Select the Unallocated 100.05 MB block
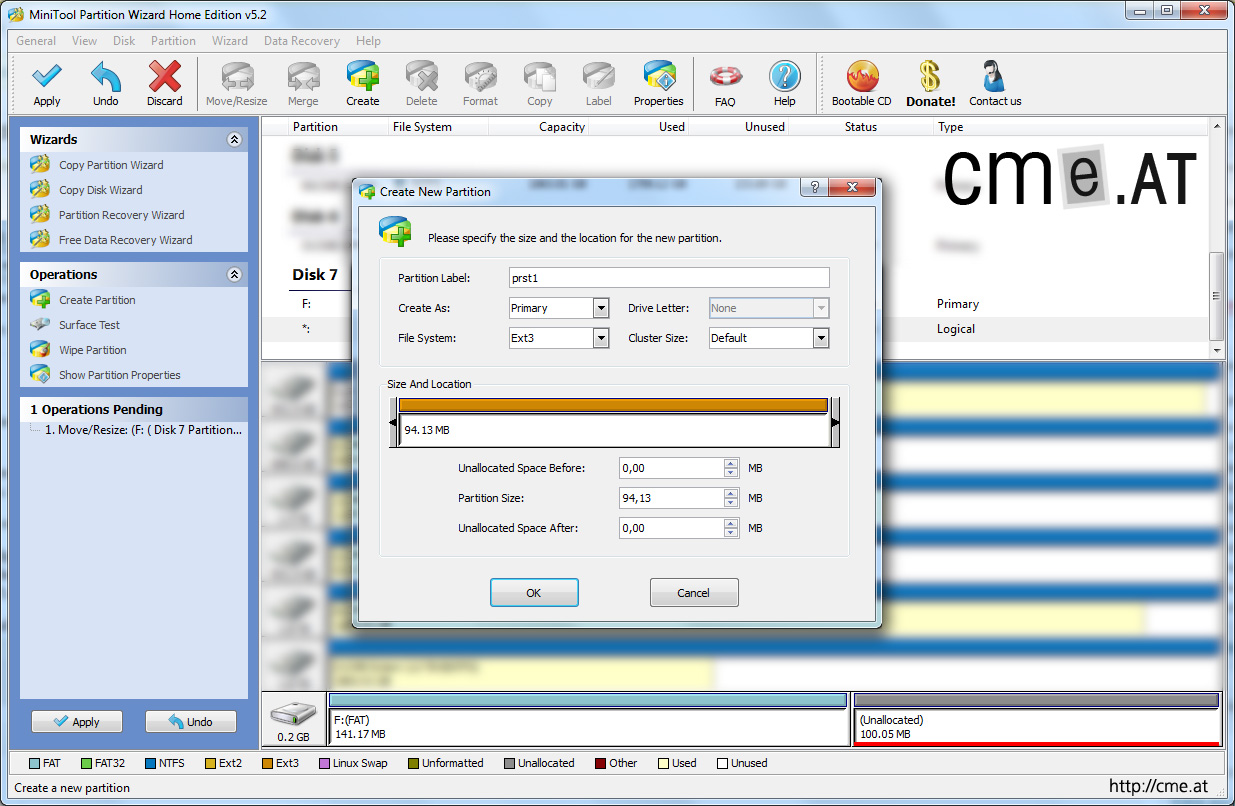 coord(1037,719)
